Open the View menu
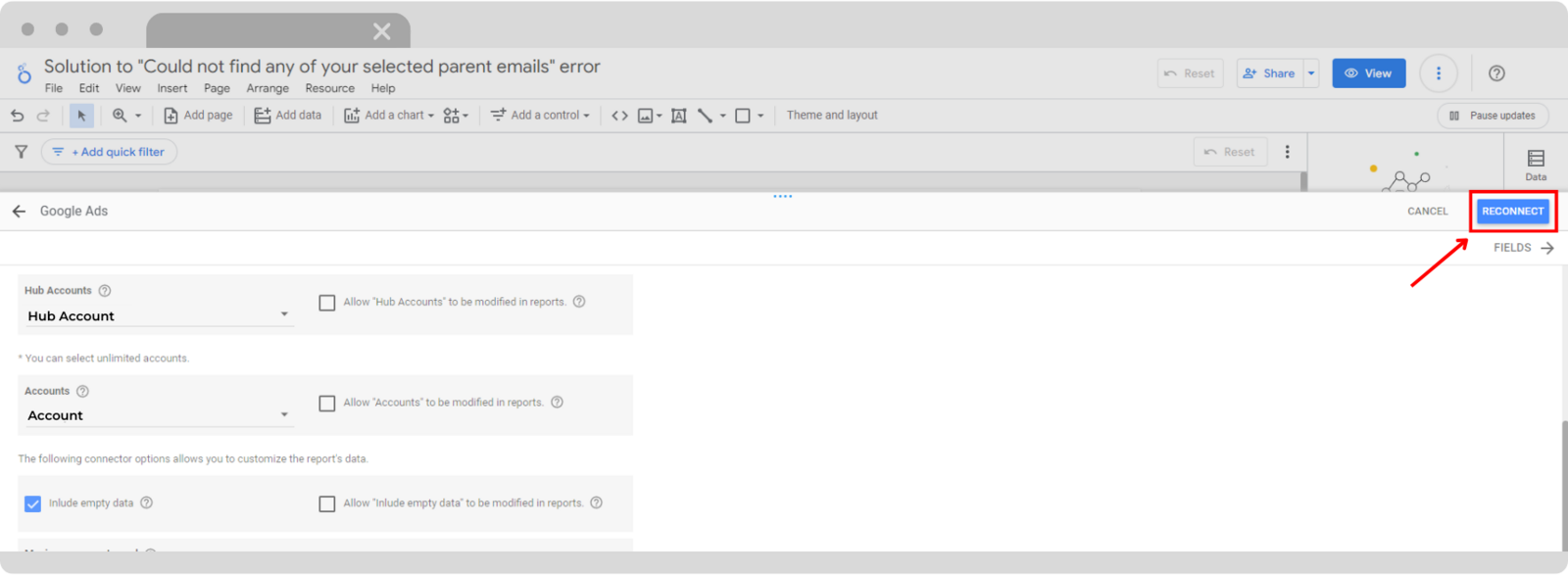Image resolution: width=1568 pixels, height=575 pixels. point(128,88)
